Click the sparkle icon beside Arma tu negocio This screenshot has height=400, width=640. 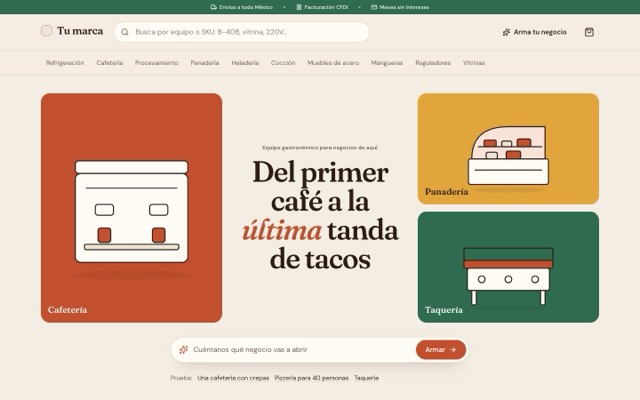[506, 32]
